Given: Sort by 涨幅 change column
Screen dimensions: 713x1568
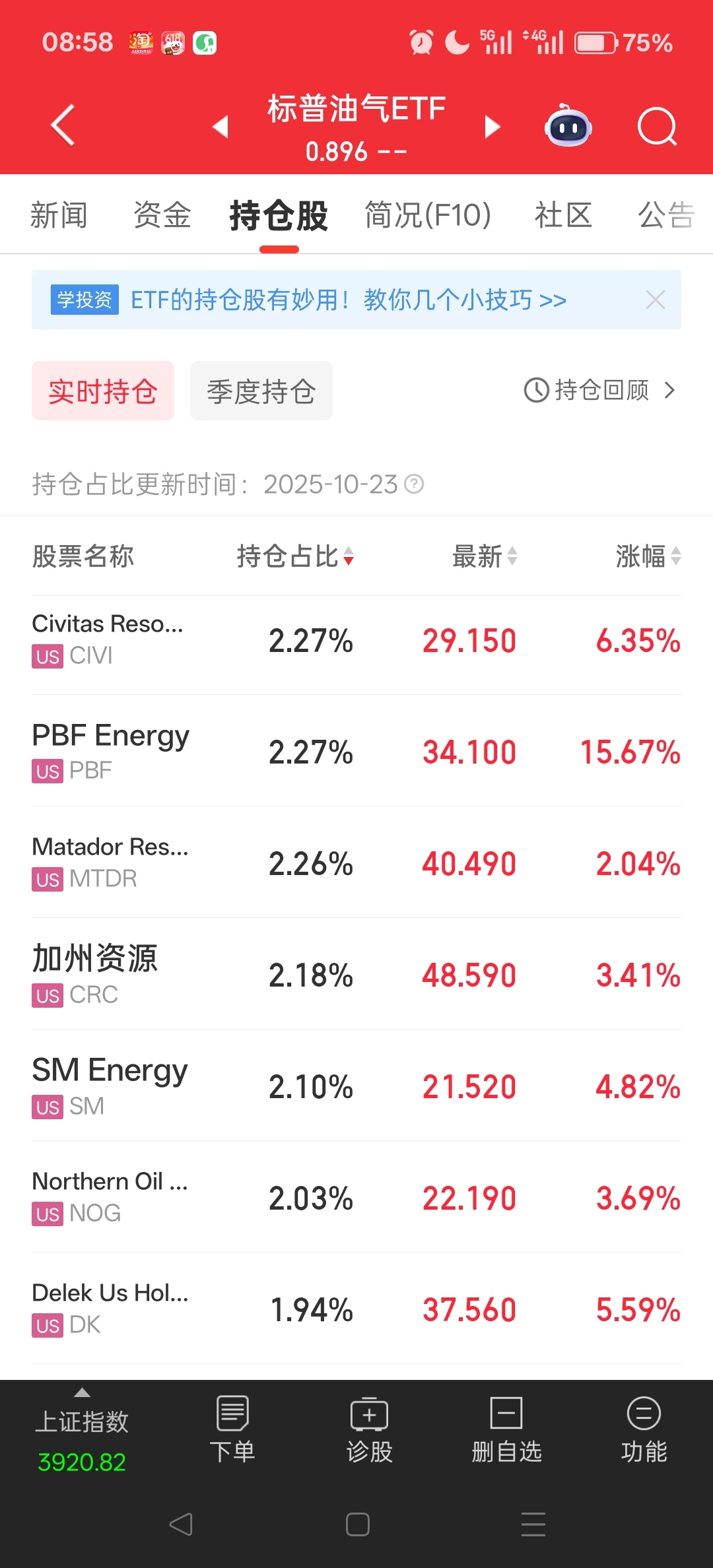Looking at the screenshot, I should click(648, 556).
